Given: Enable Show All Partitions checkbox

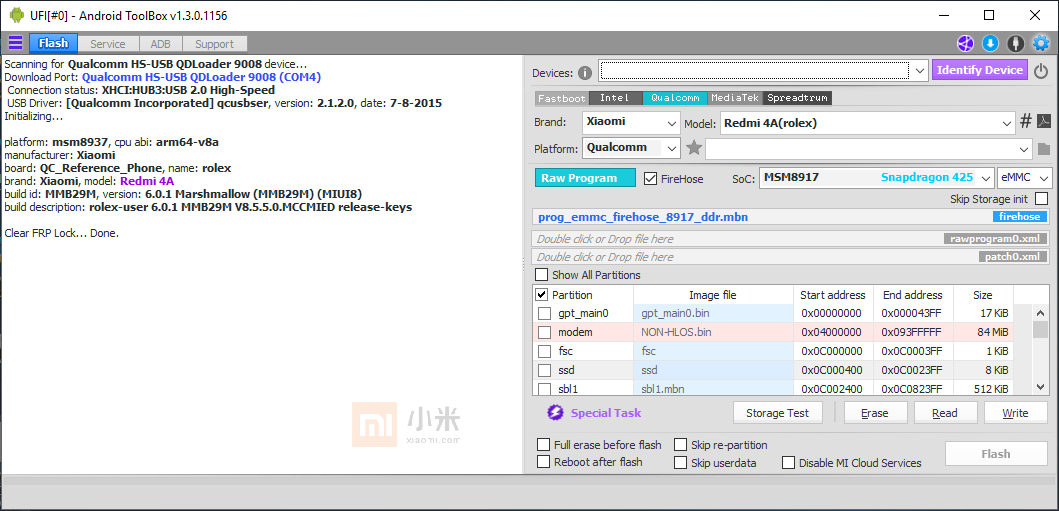Looking at the screenshot, I should click(542, 275).
